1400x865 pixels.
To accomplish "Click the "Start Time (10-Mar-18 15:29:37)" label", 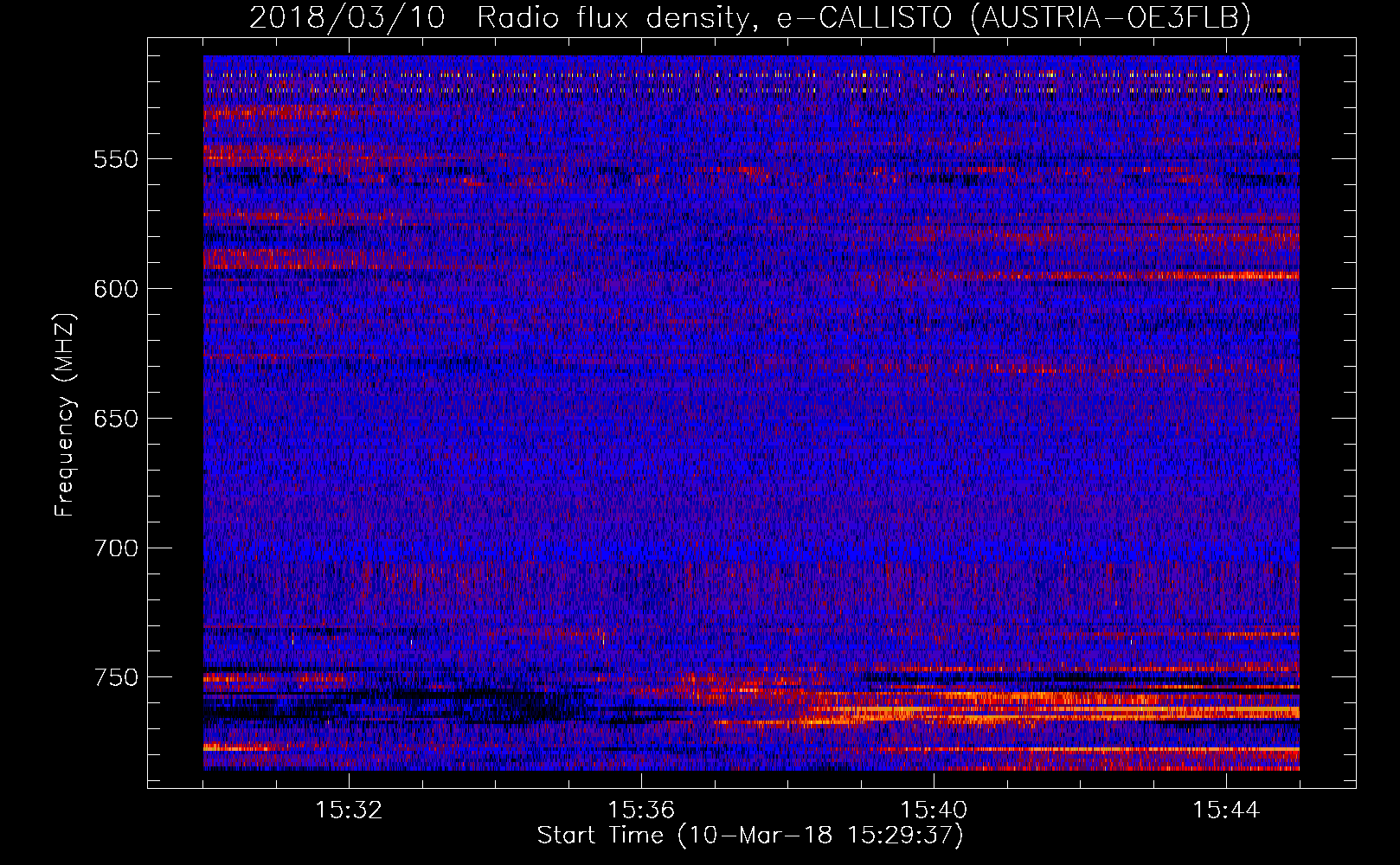I will [x=749, y=836].
